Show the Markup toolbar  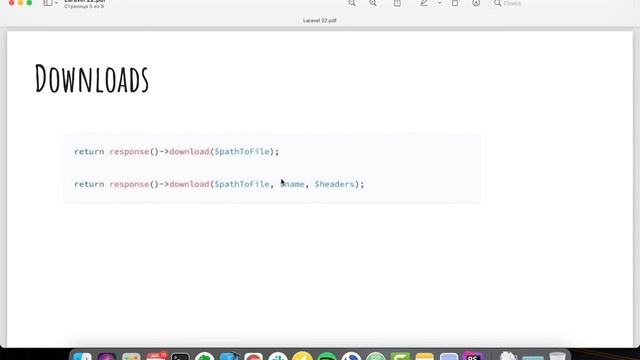click(x=476, y=3)
